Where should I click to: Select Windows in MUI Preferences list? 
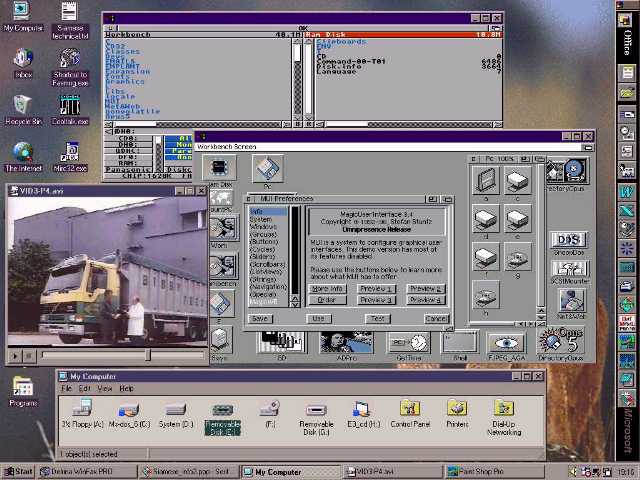(x=263, y=227)
